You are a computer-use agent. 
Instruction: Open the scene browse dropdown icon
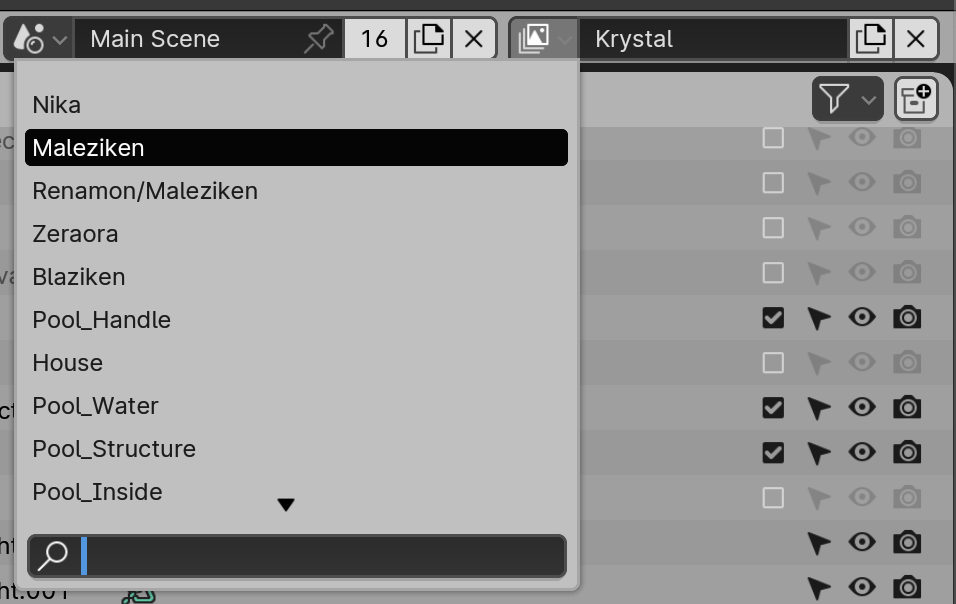coord(39,39)
